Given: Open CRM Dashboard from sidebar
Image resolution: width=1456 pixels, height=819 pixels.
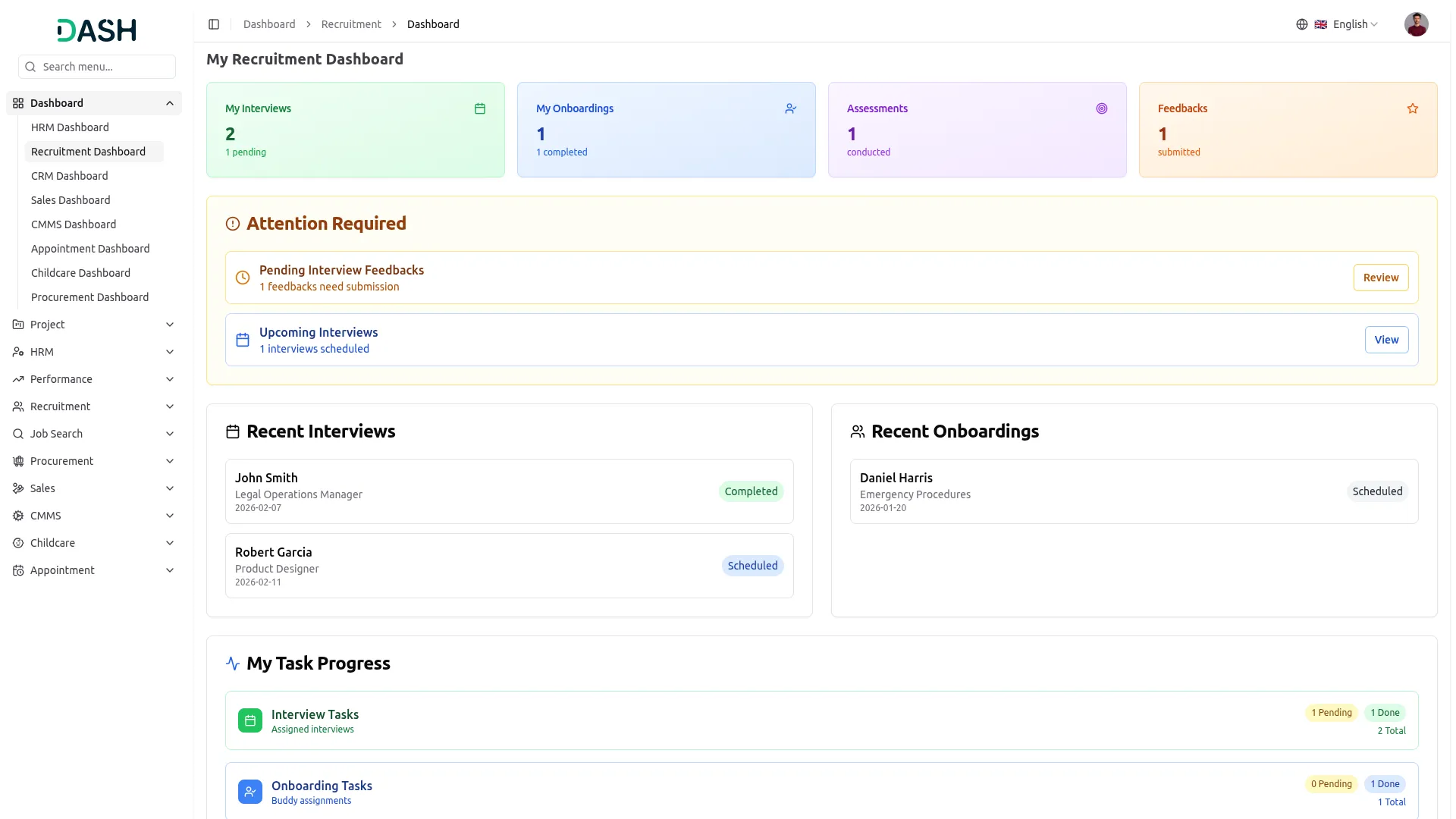Looking at the screenshot, I should click(69, 176).
